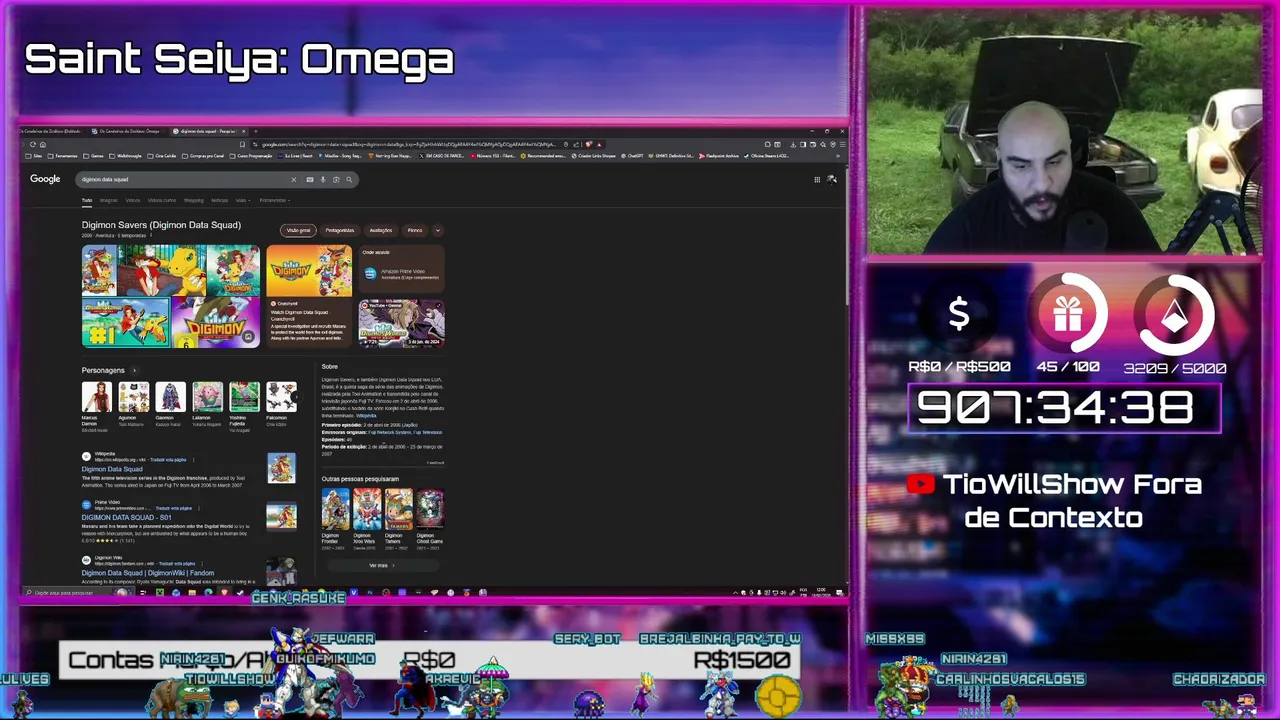This screenshot has width=1280, height=720.
Task: Click the Brave Shields lion icon
Action: (589, 145)
